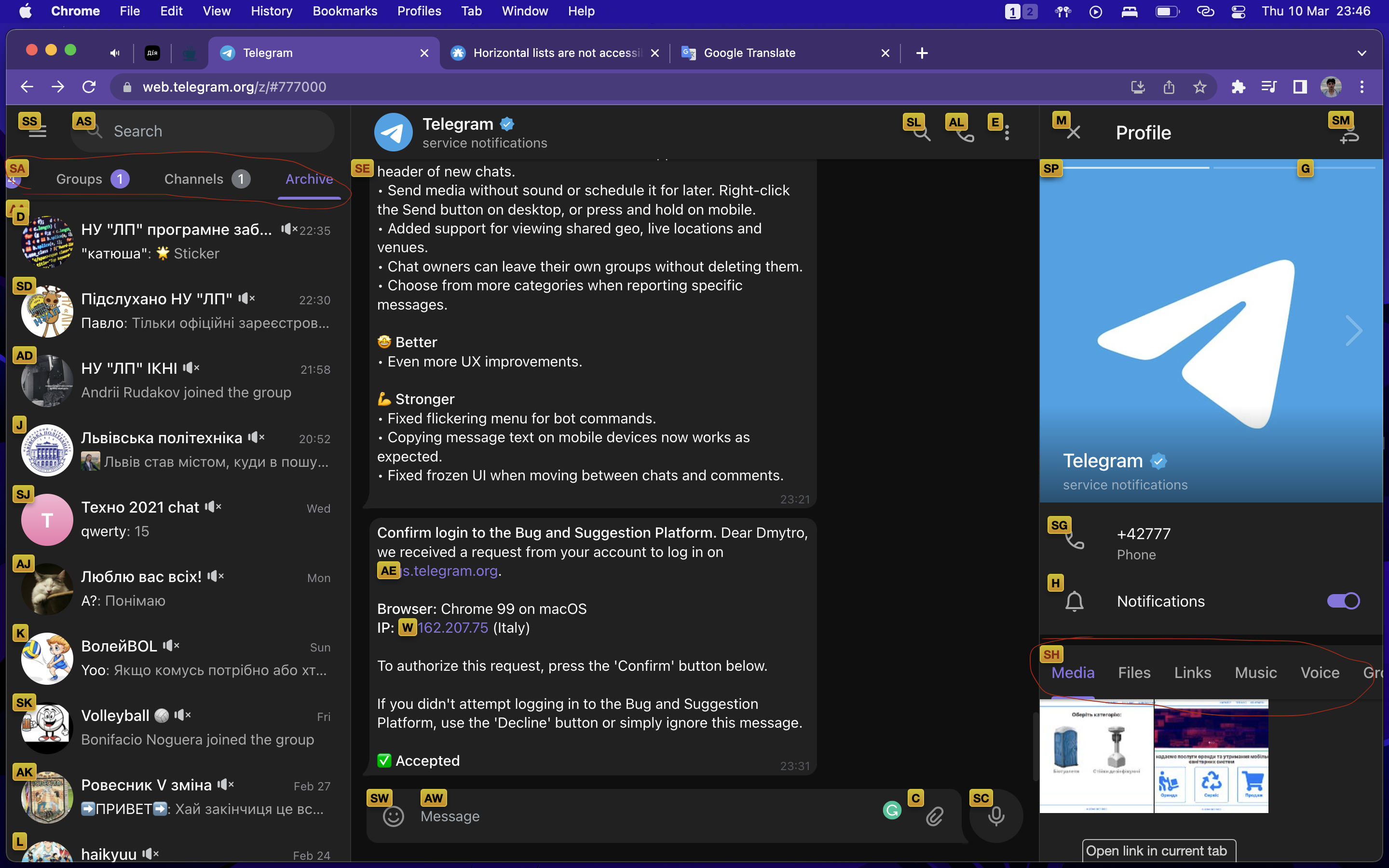Open the Chrome profile avatar
Image resolution: width=1389 pixels, height=868 pixels.
[1331, 87]
